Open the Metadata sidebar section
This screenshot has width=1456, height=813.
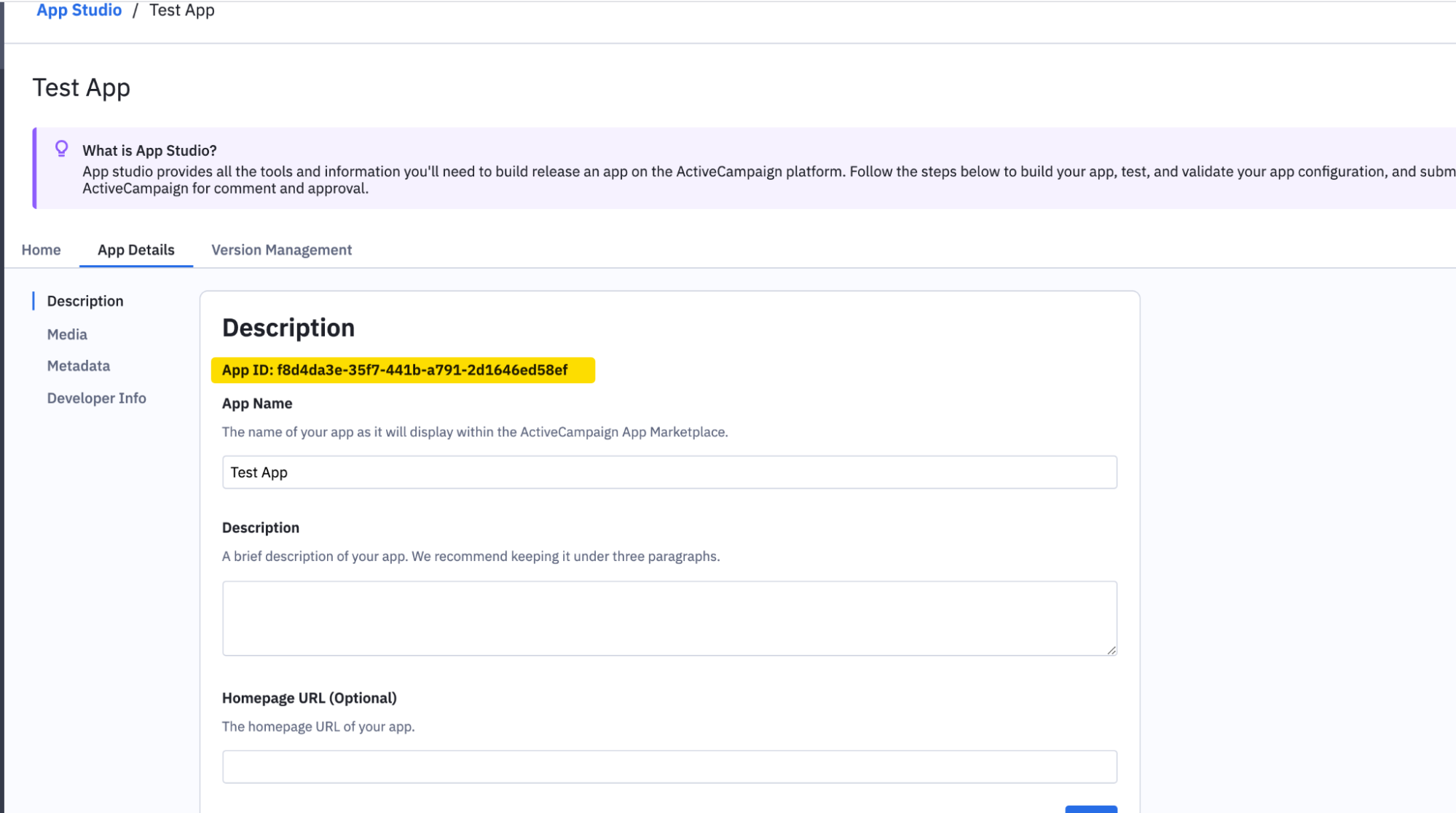(79, 366)
